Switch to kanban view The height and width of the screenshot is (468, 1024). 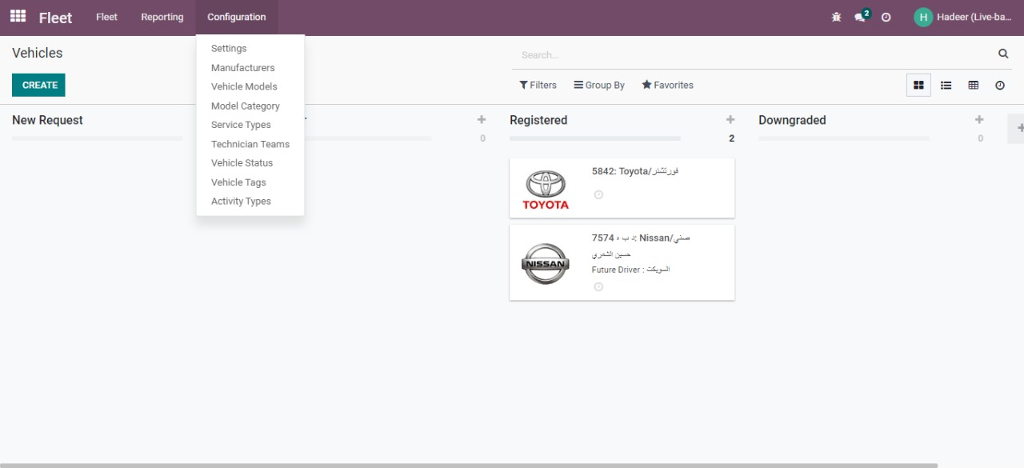[x=918, y=85]
